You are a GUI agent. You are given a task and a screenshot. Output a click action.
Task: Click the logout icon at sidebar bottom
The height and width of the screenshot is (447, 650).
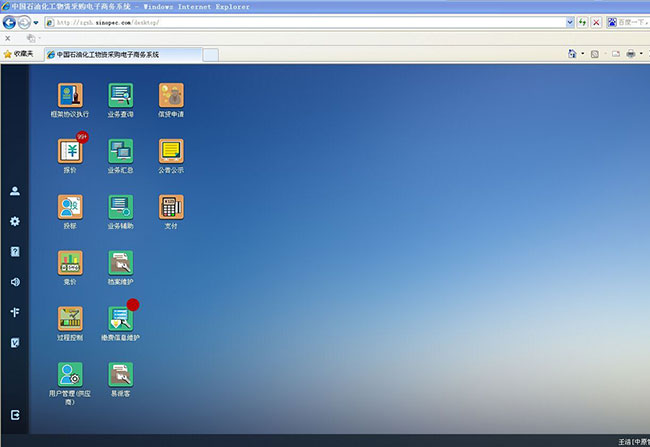click(15, 414)
